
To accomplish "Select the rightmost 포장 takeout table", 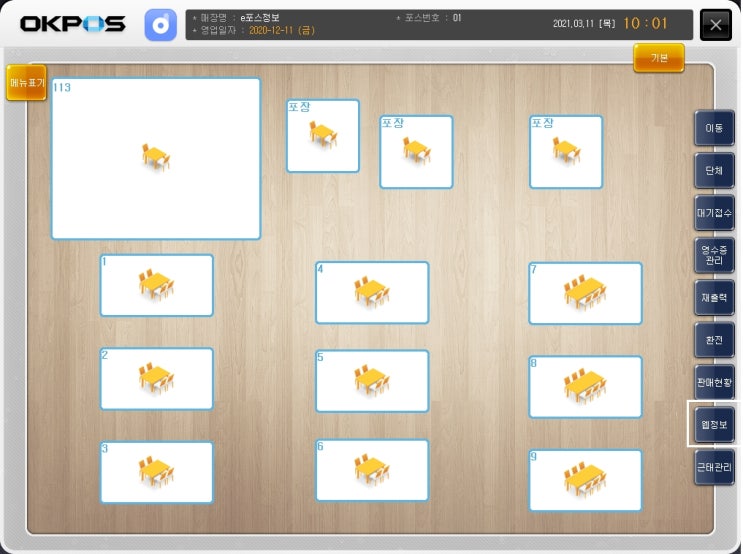I will click(x=566, y=152).
